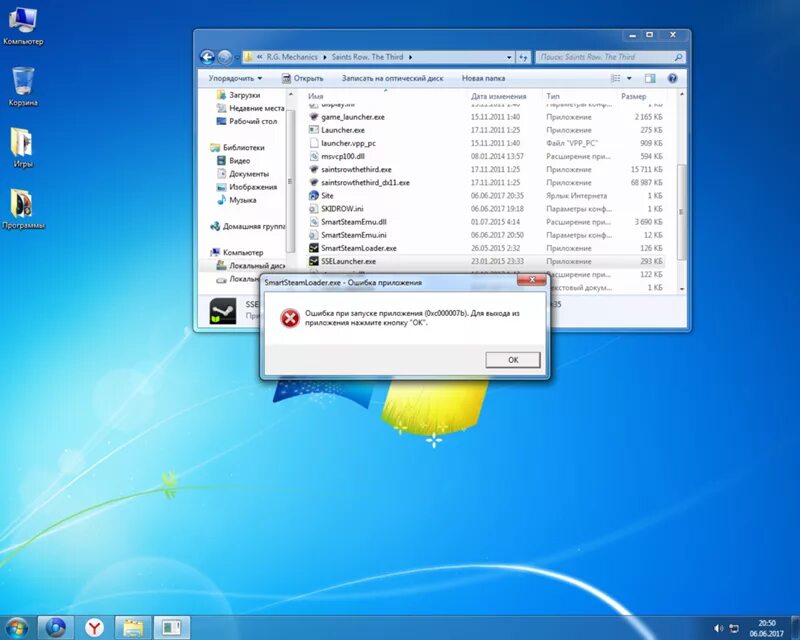The height and width of the screenshot is (640, 800).
Task: Select launcher.vpp_pc file icon
Action: point(314,143)
